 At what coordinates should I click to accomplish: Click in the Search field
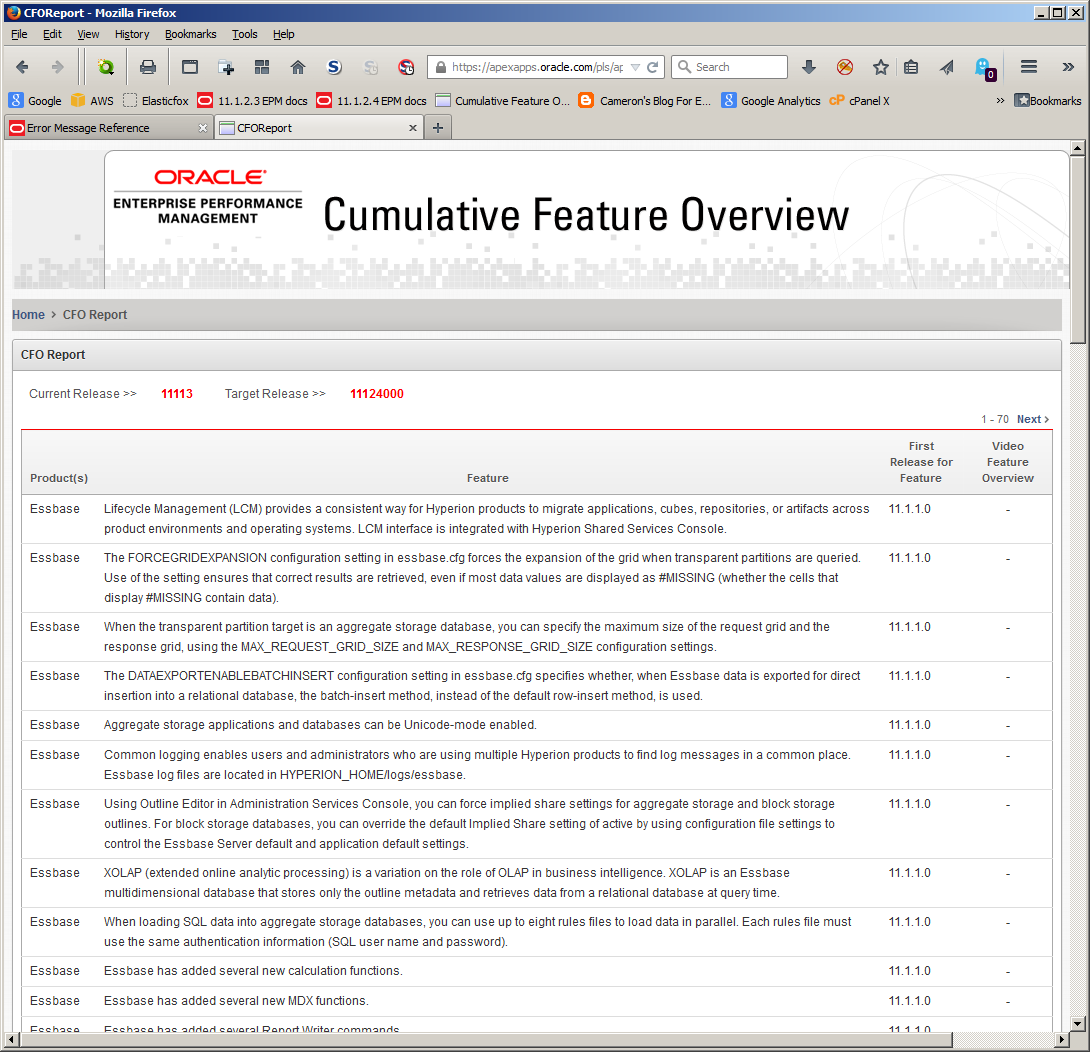pos(729,67)
